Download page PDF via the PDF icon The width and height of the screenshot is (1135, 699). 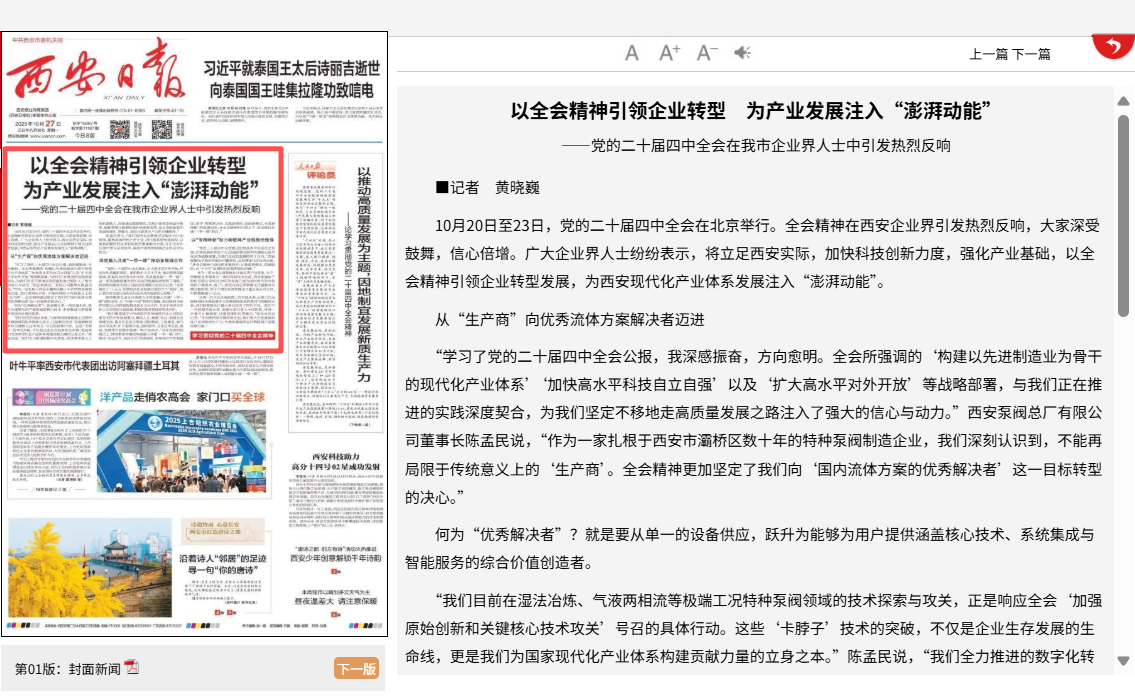pos(132,667)
